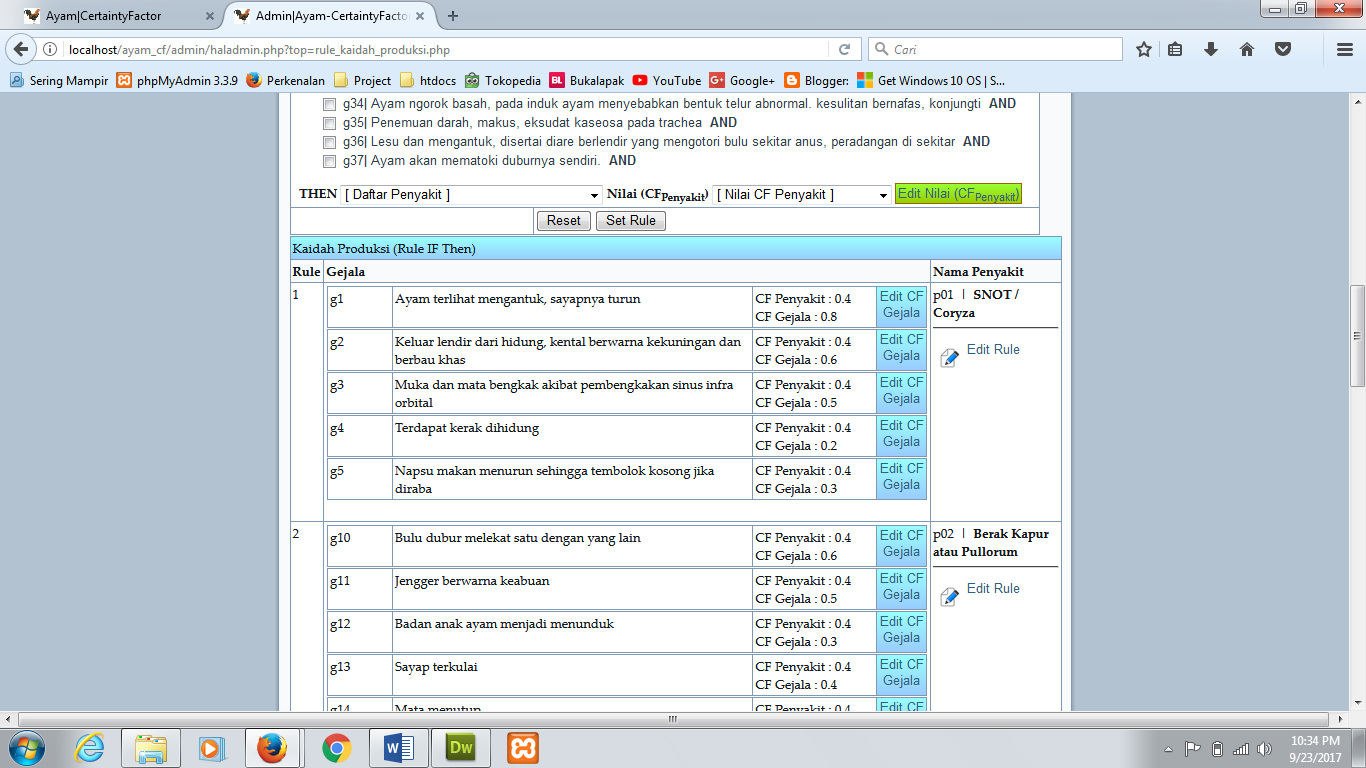This screenshot has height=768, width=1366.
Task: Open Dreamweaver from the taskbar
Action: (x=461, y=748)
